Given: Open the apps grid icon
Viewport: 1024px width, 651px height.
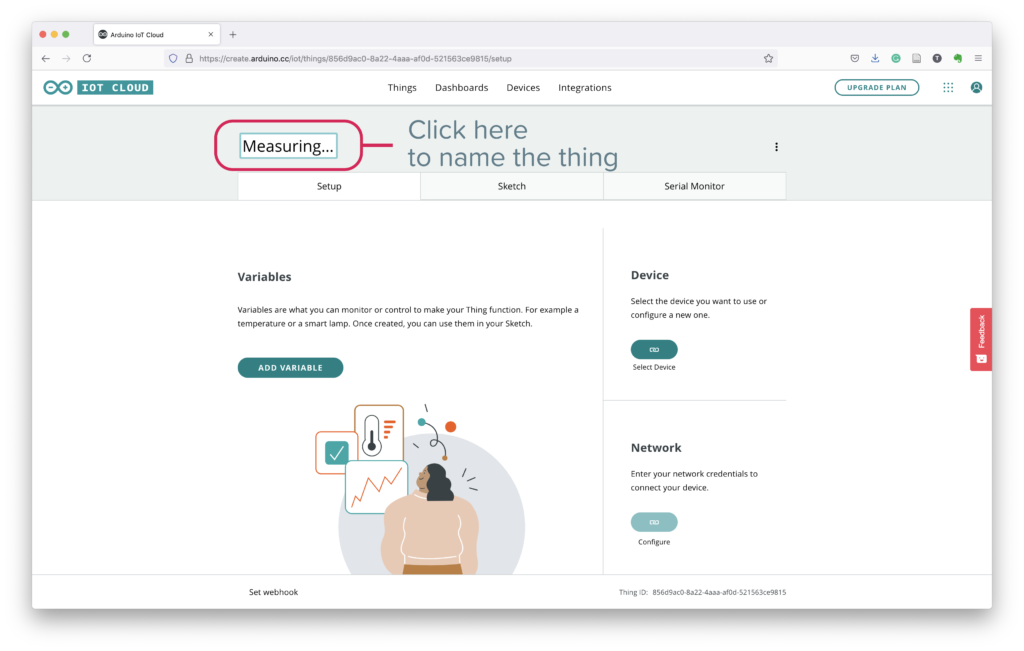Looking at the screenshot, I should (948, 87).
